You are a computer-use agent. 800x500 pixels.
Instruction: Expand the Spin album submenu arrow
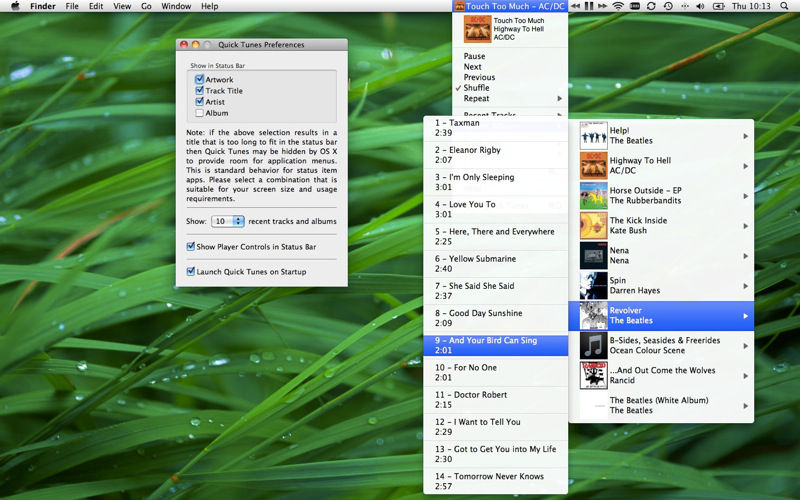(745, 286)
